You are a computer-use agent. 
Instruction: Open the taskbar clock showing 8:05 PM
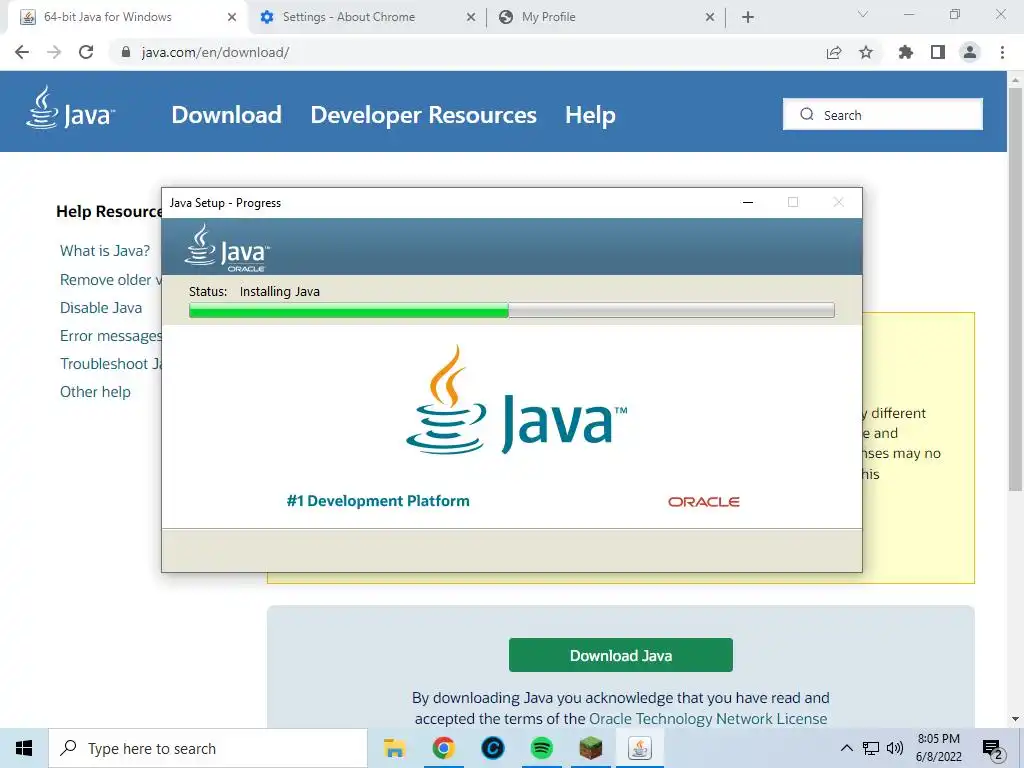pyautogui.click(x=938, y=748)
